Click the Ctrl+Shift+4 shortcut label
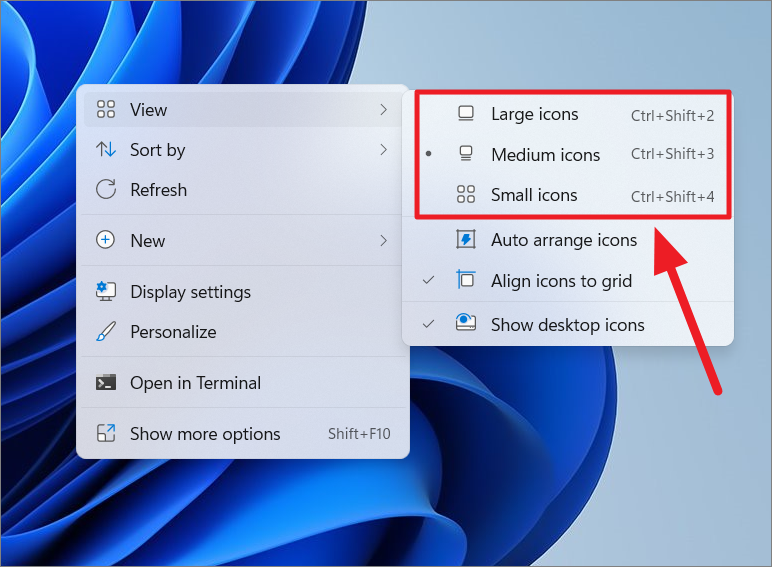772x567 pixels. point(672,196)
